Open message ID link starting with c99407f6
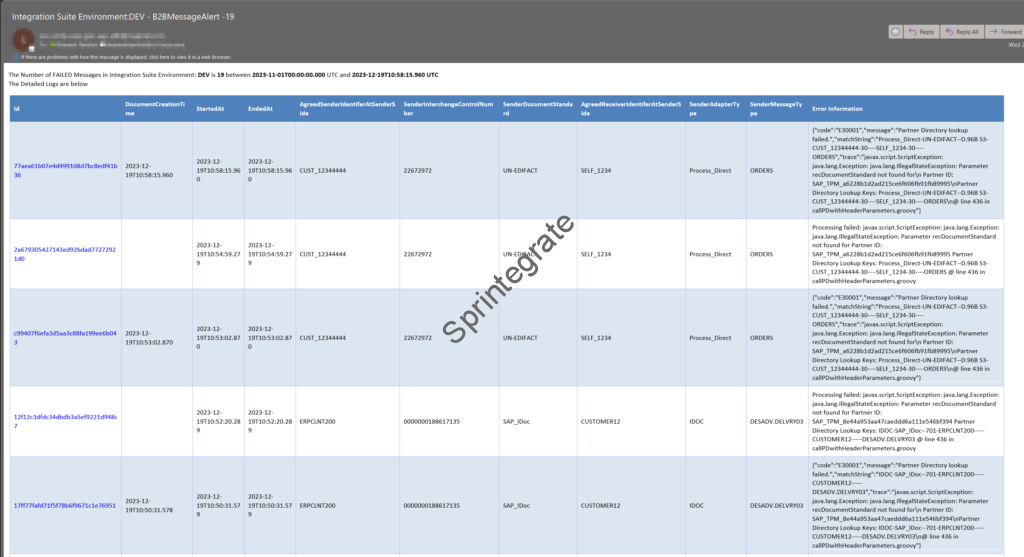This screenshot has width=1024, height=557. (66, 338)
